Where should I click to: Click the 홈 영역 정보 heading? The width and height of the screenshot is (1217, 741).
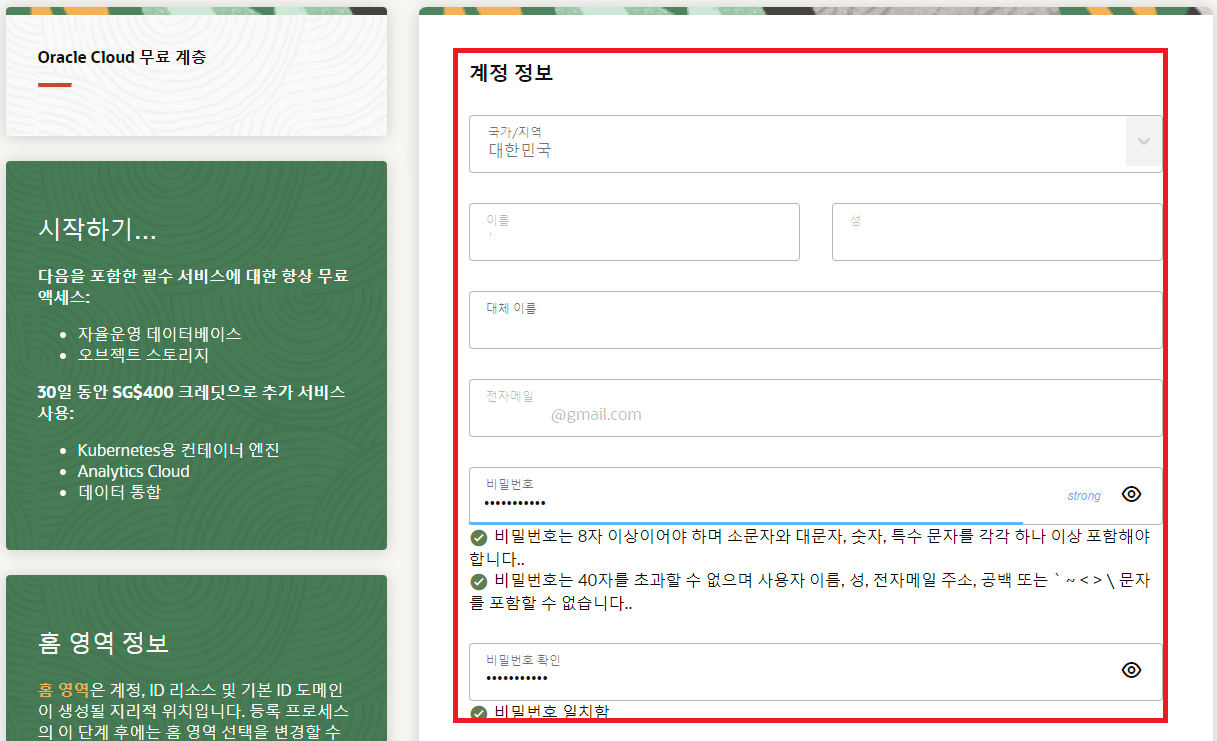pyautogui.click(x=103, y=642)
